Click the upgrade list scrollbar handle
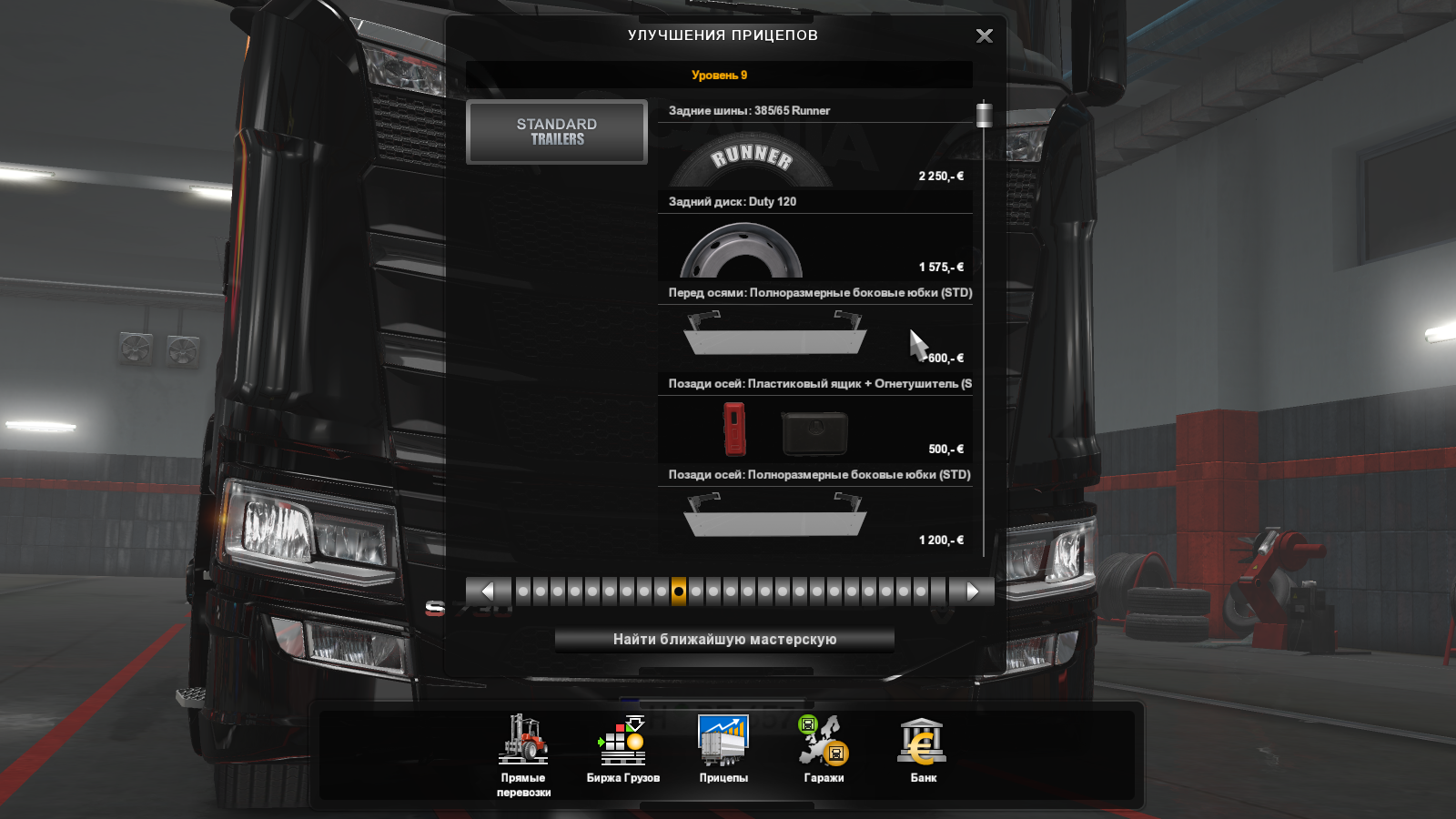This screenshot has width=1456, height=819. coord(984,116)
